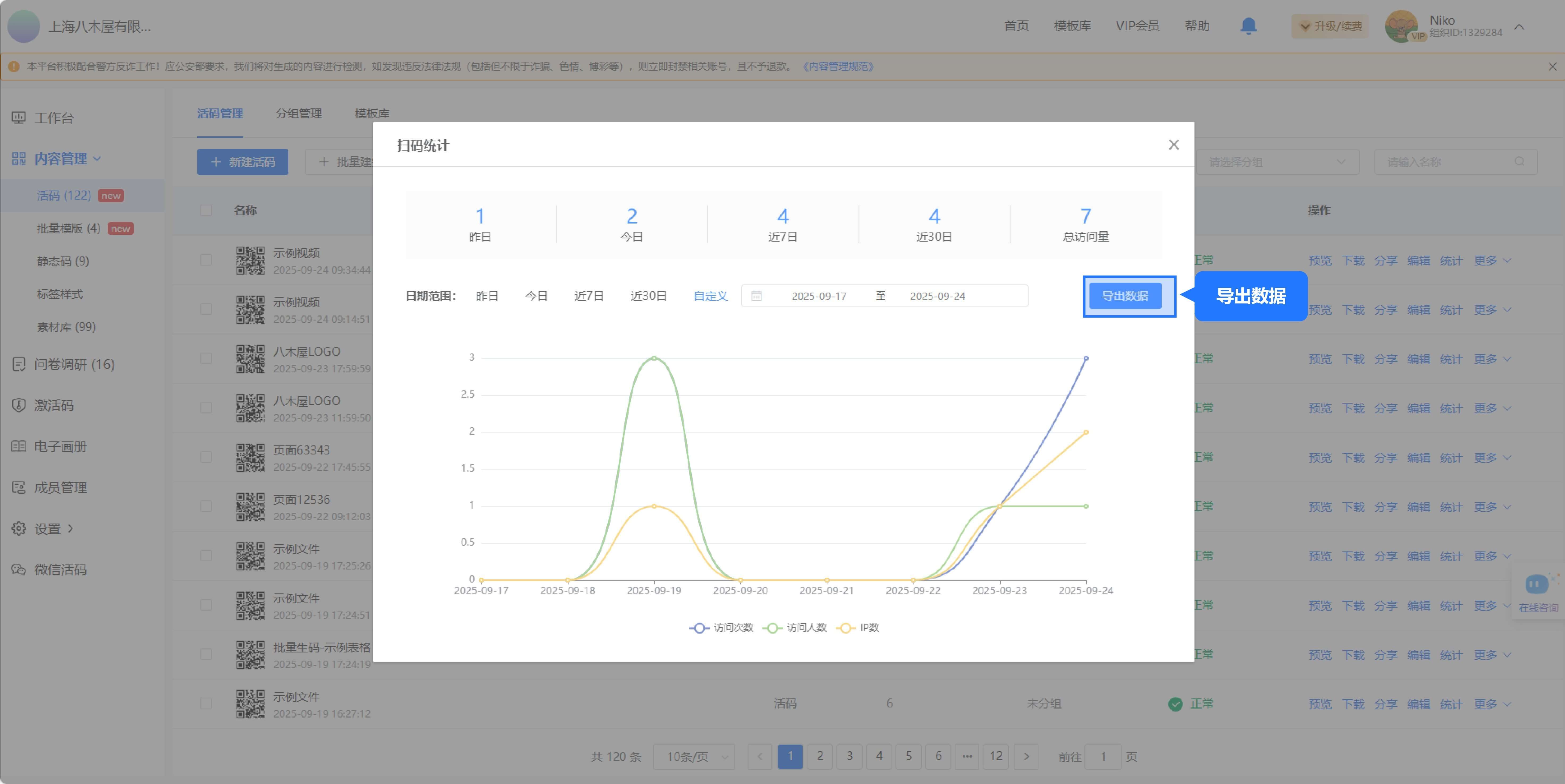The image size is (1565, 784).
Task: Open 激活码 shield icon in sidebar
Action: 19,405
